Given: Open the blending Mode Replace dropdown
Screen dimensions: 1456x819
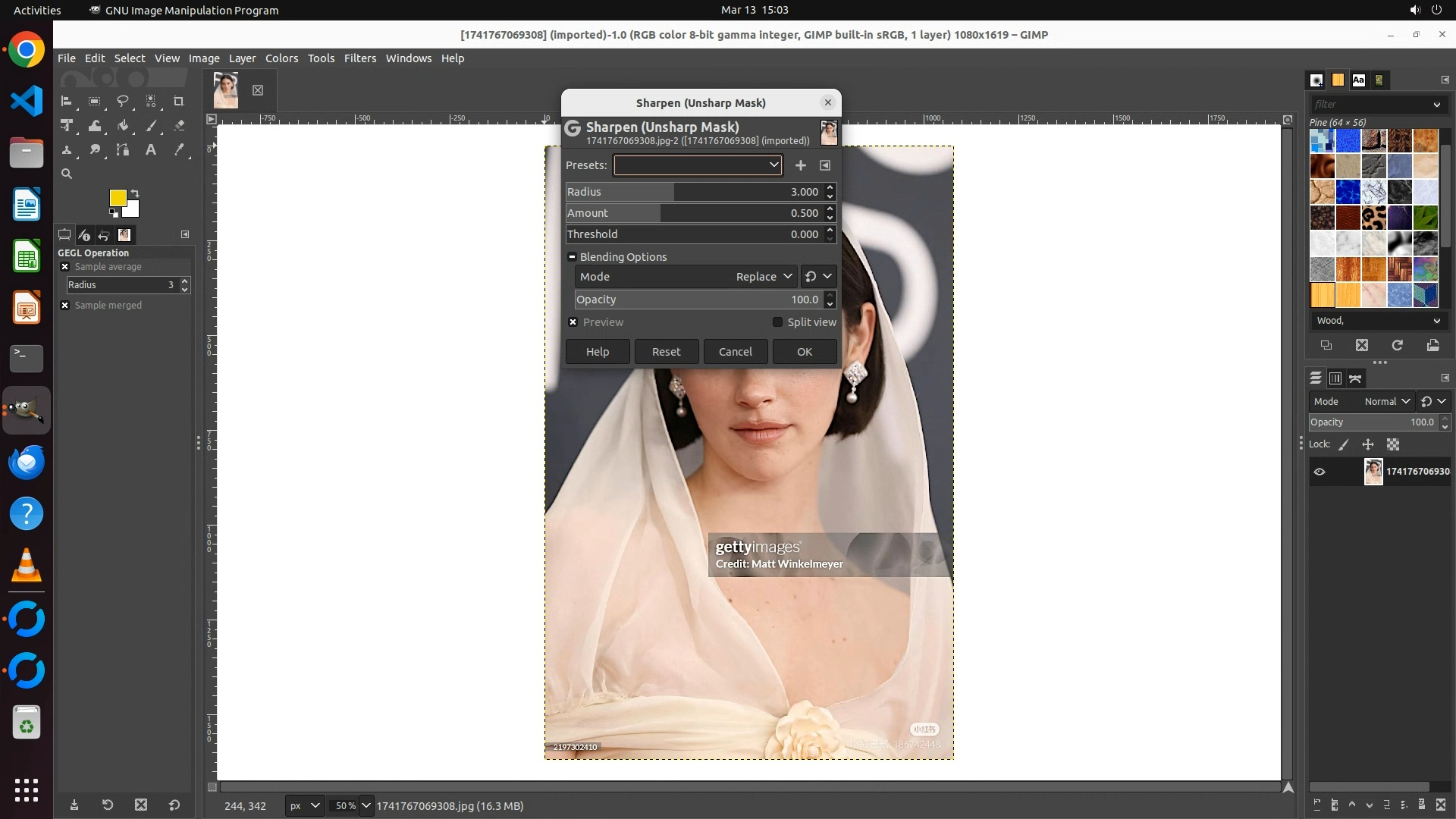Looking at the screenshot, I should coord(764,277).
